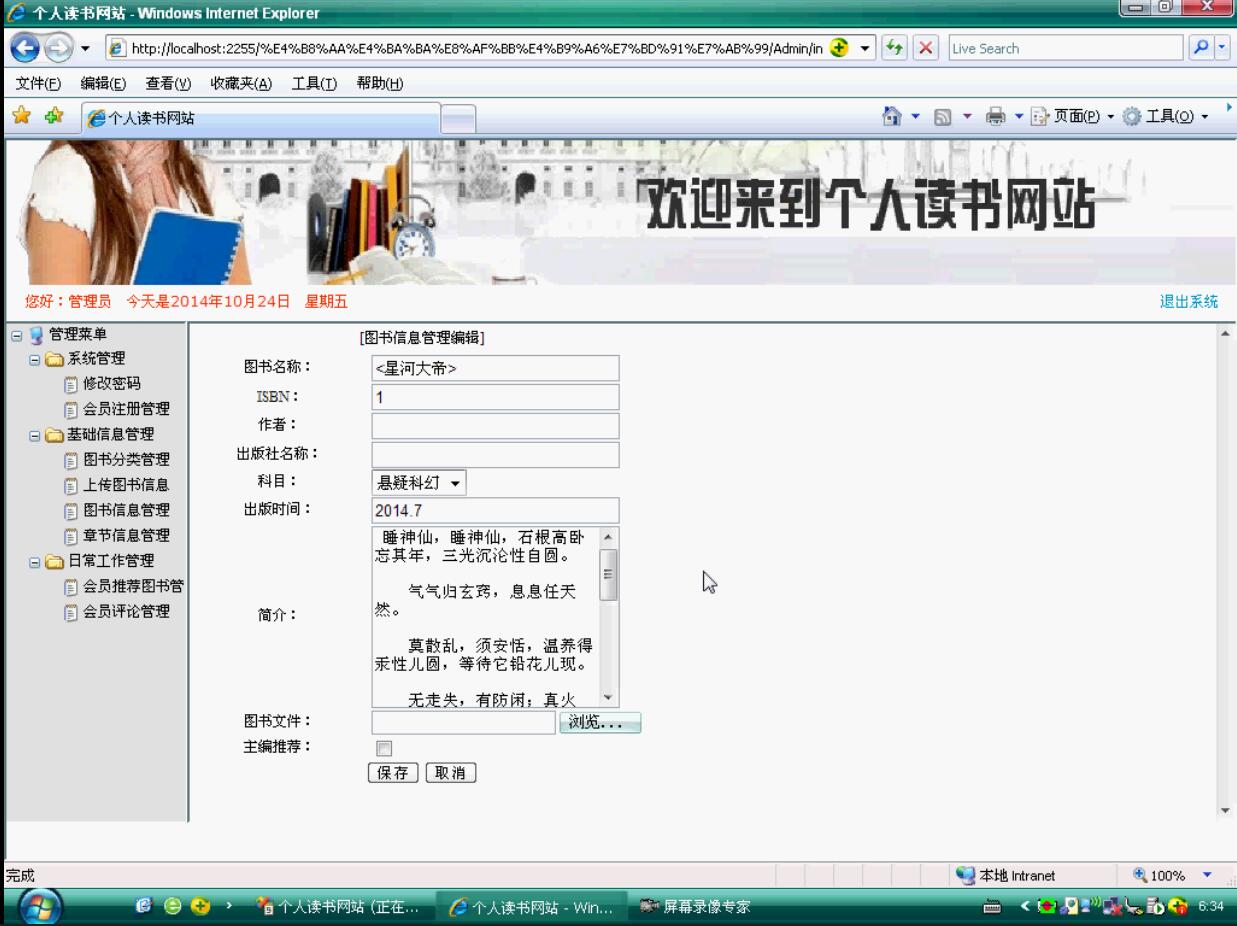Open the address bar history dropdown

point(865,48)
